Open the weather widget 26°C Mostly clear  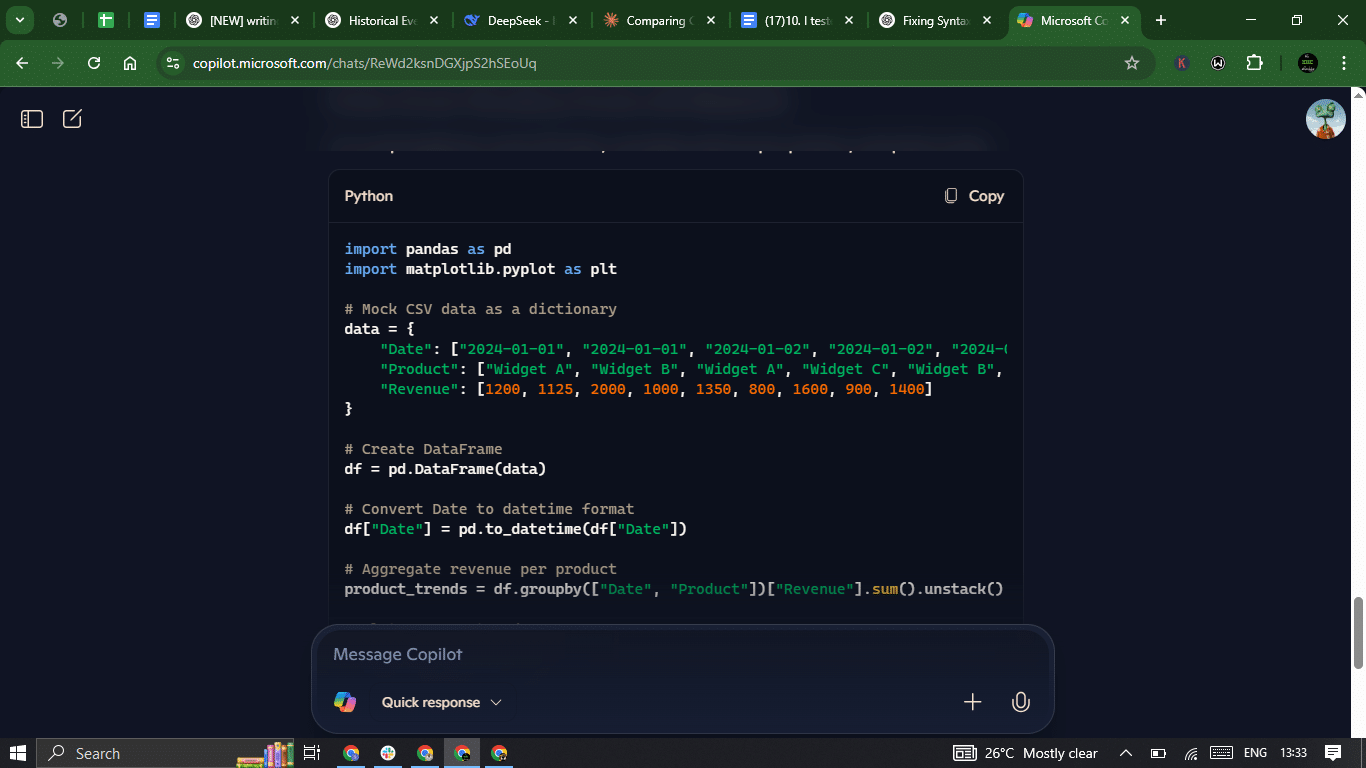(1025, 753)
